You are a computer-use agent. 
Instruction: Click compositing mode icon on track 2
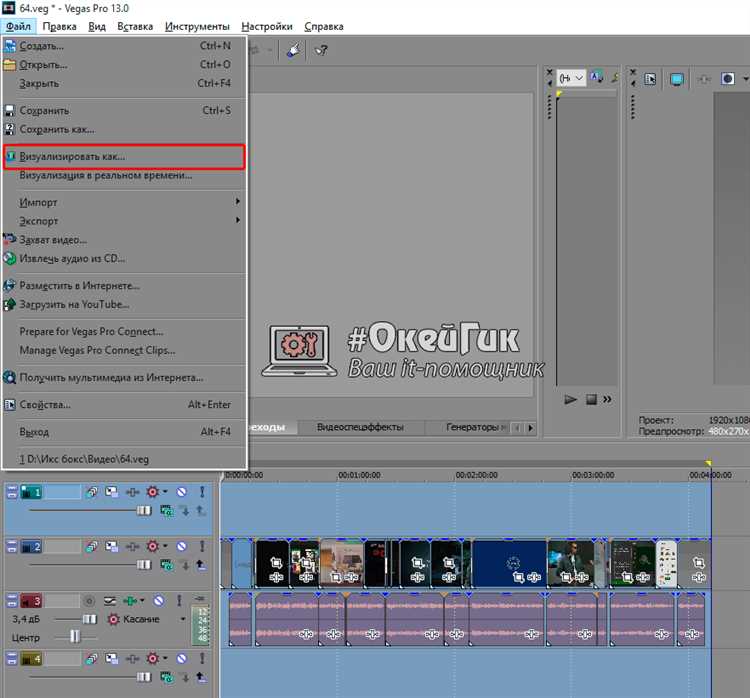167,565
